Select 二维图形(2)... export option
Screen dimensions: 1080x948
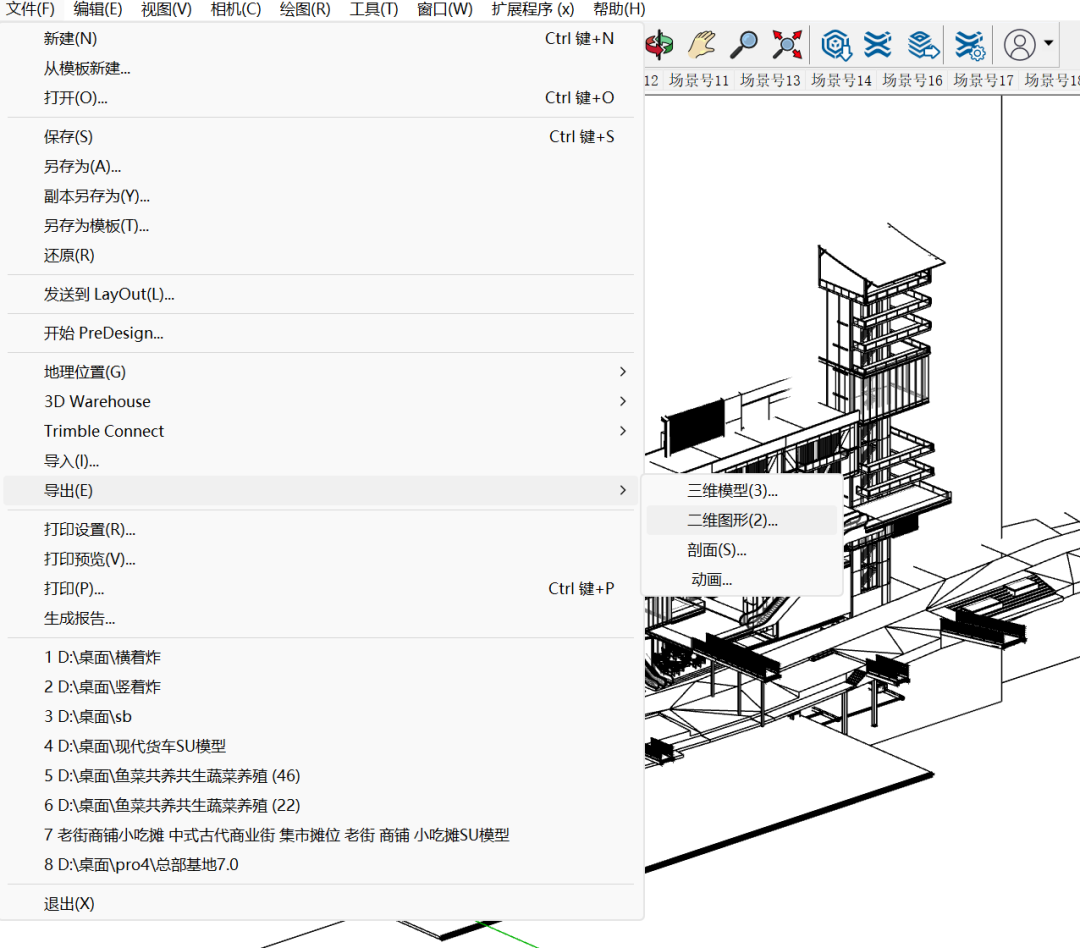pyautogui.click(x=742, y=521)
